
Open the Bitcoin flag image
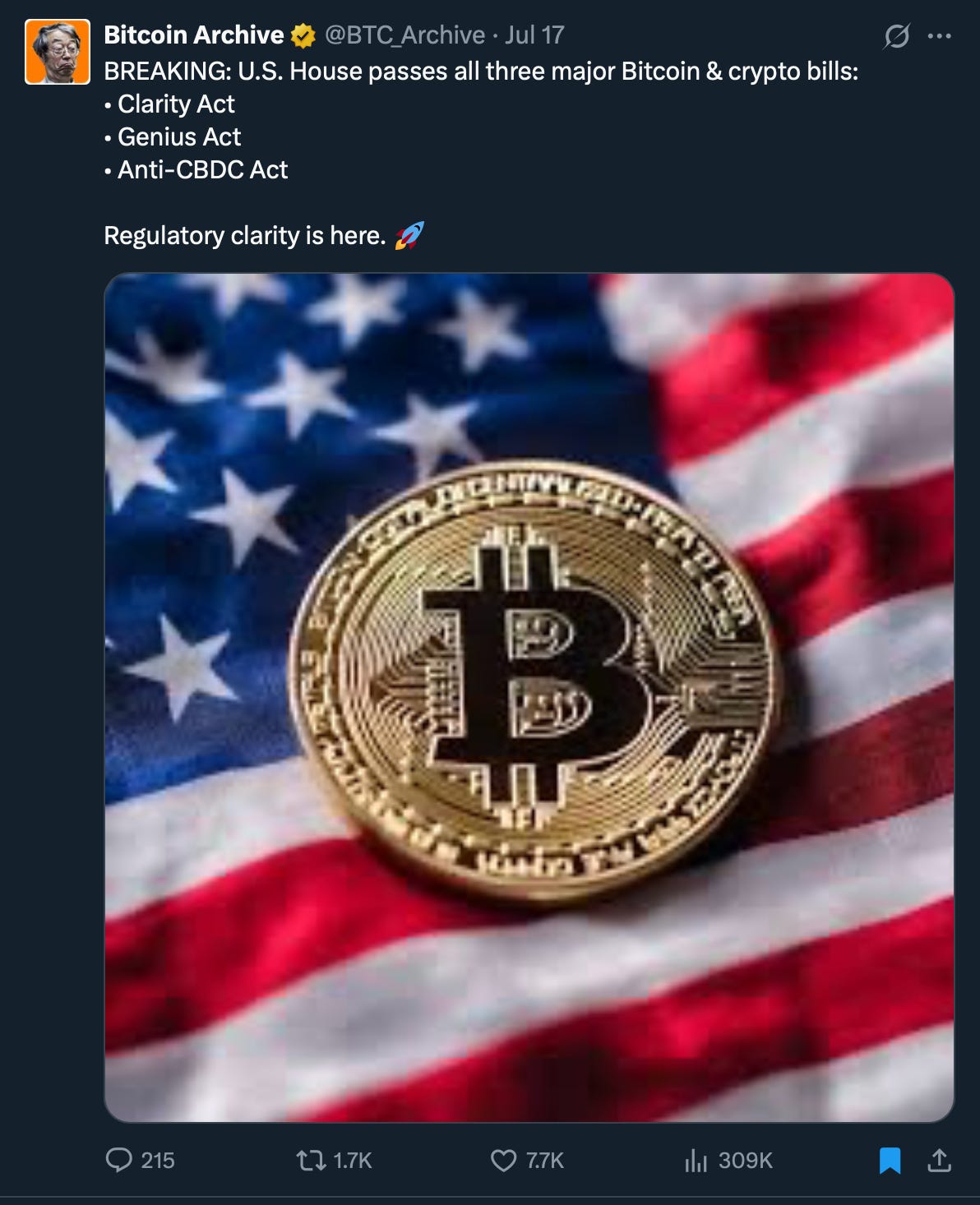click(529, 697)
